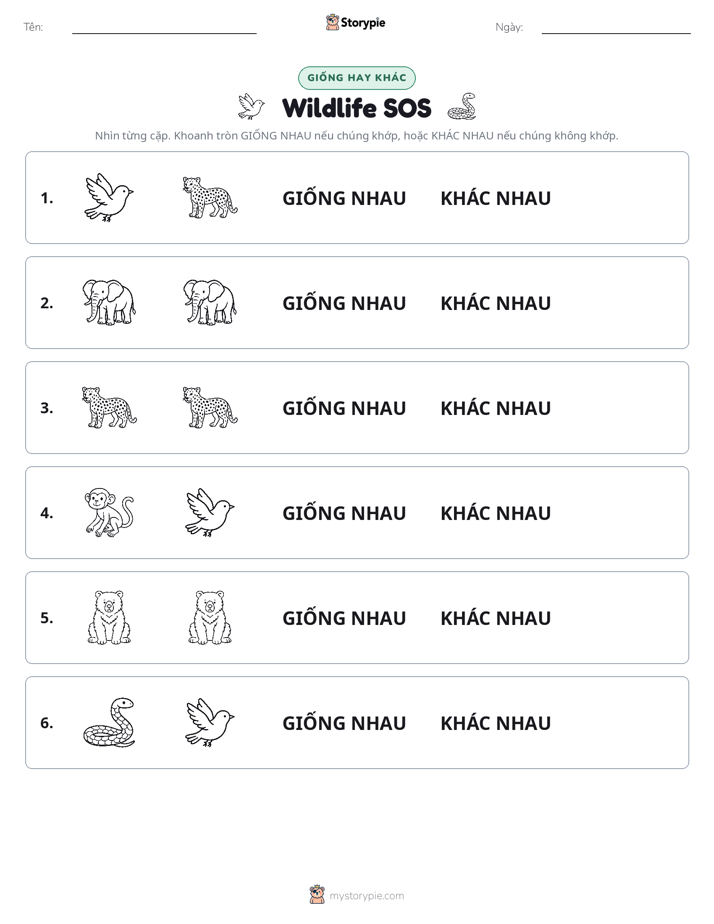Click the Tên name line field

point(164,27)
